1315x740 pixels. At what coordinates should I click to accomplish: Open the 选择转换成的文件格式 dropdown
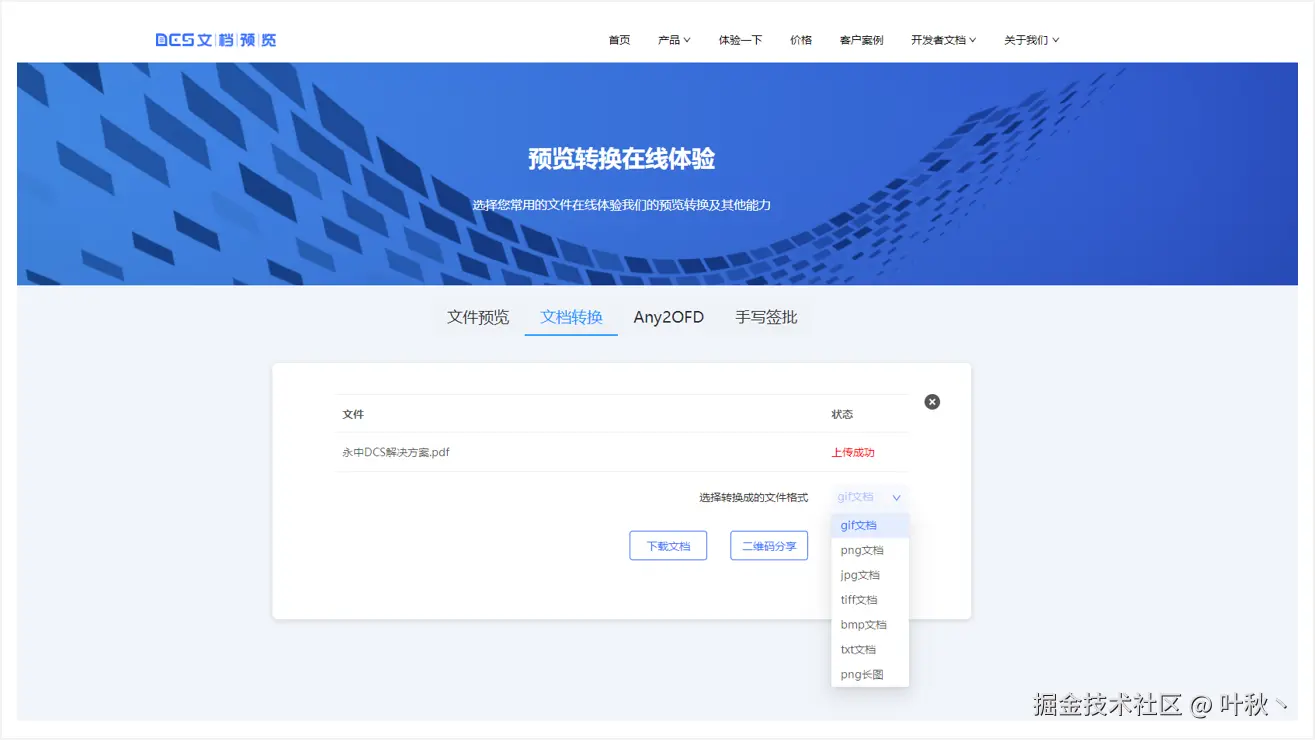point(868,497)
